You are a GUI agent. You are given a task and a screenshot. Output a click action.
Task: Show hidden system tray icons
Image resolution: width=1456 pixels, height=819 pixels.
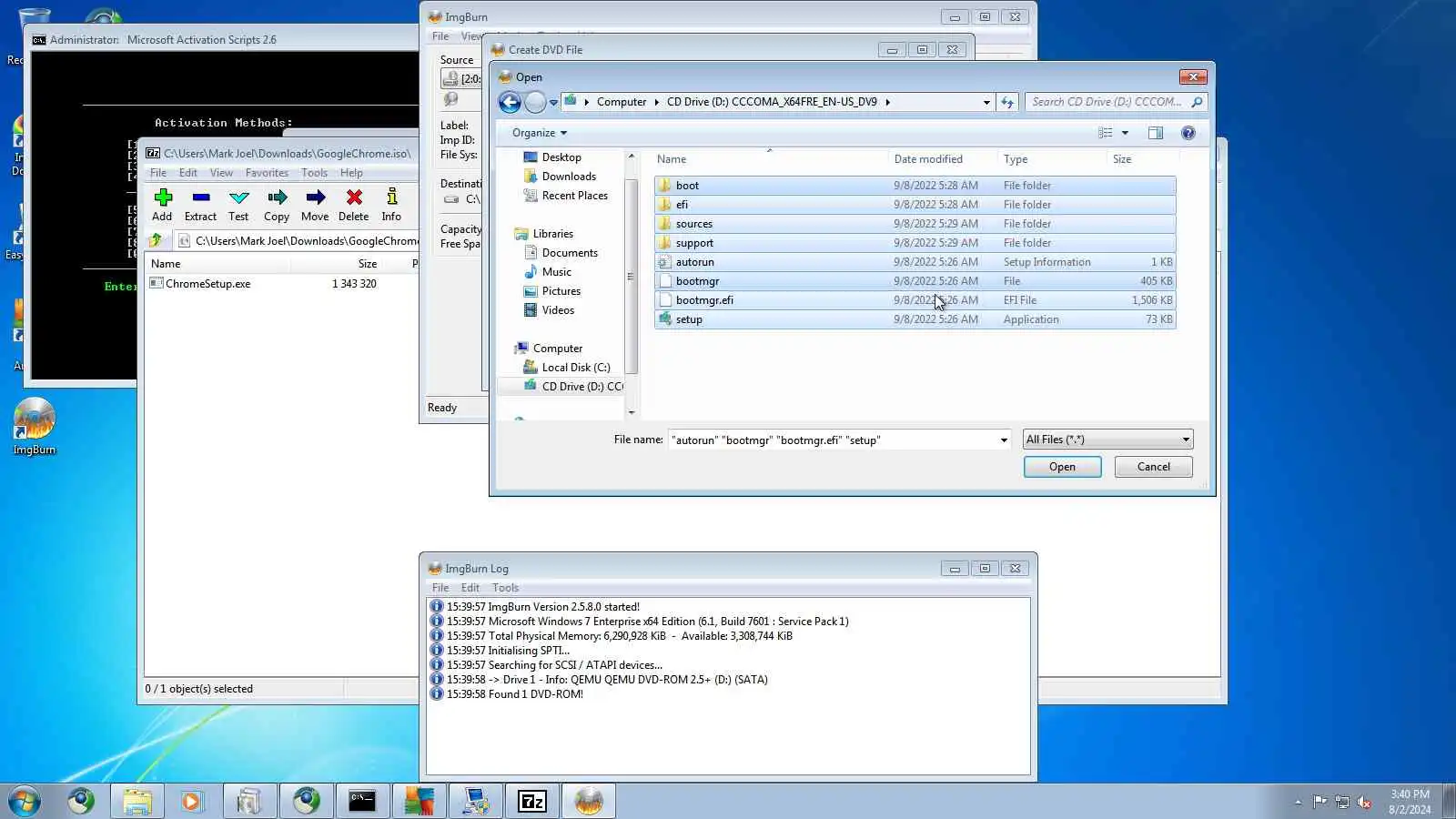1298,802
